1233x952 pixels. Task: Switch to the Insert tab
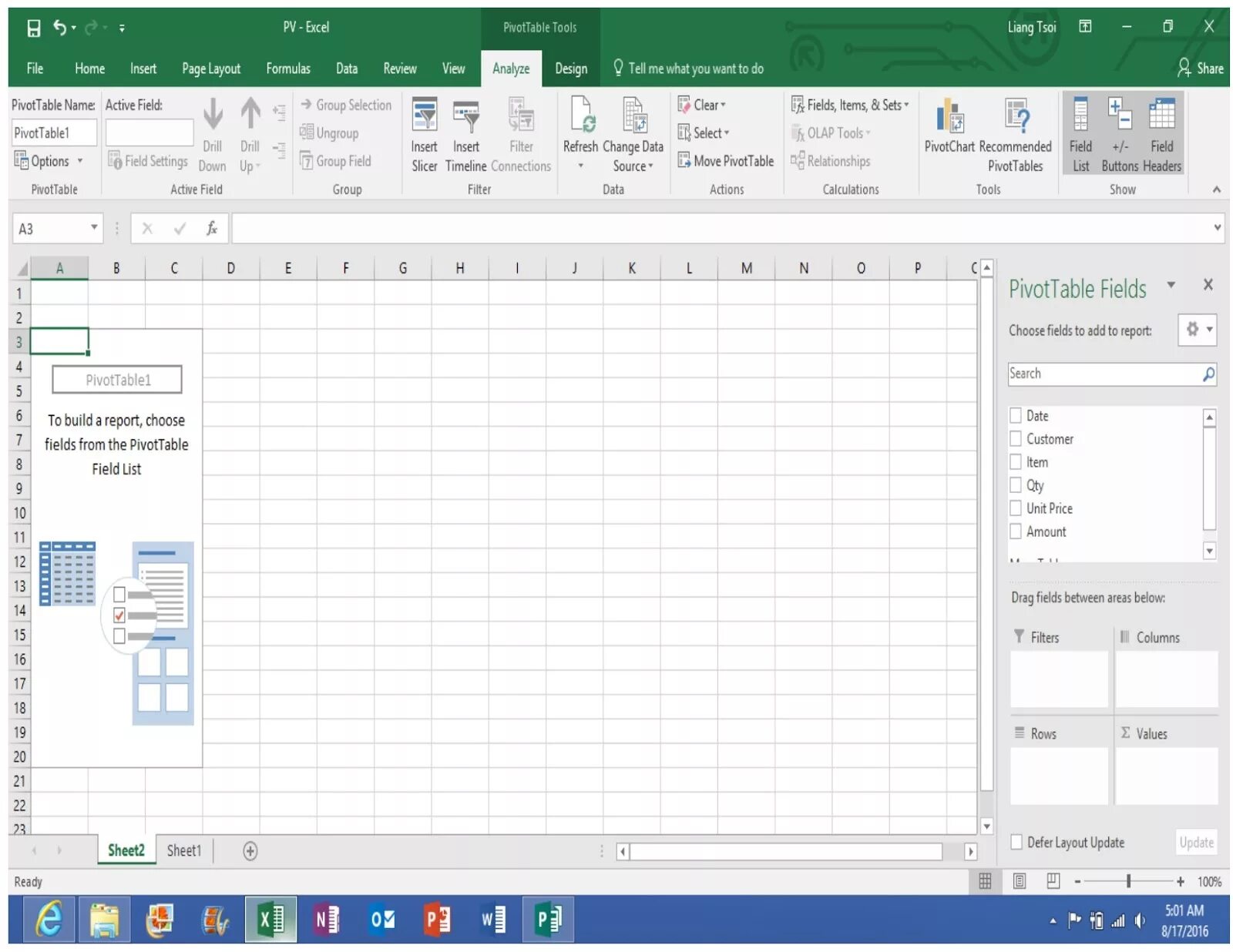[x=143, y=69]
